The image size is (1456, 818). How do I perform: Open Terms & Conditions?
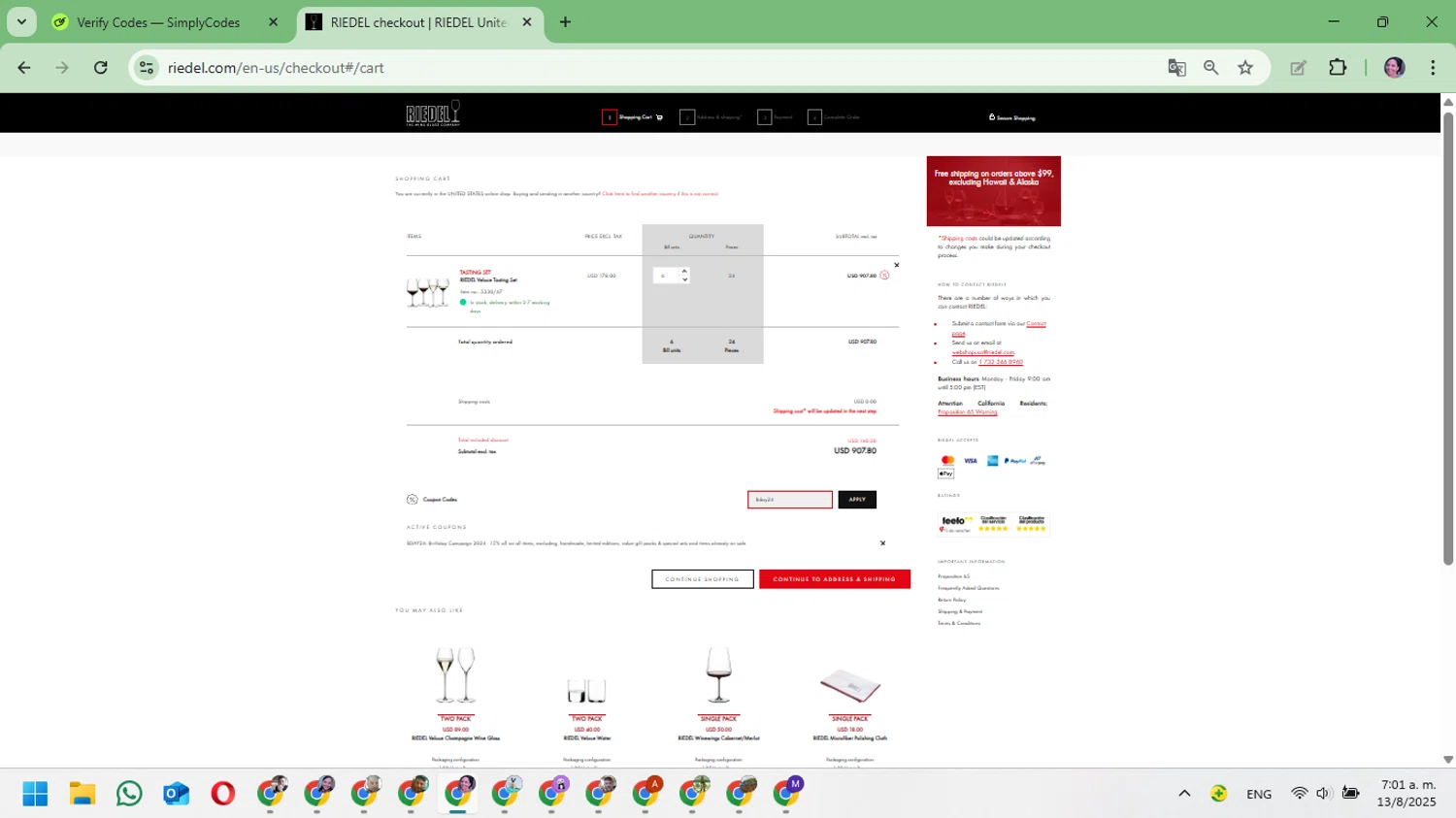[x=959, y=623]
